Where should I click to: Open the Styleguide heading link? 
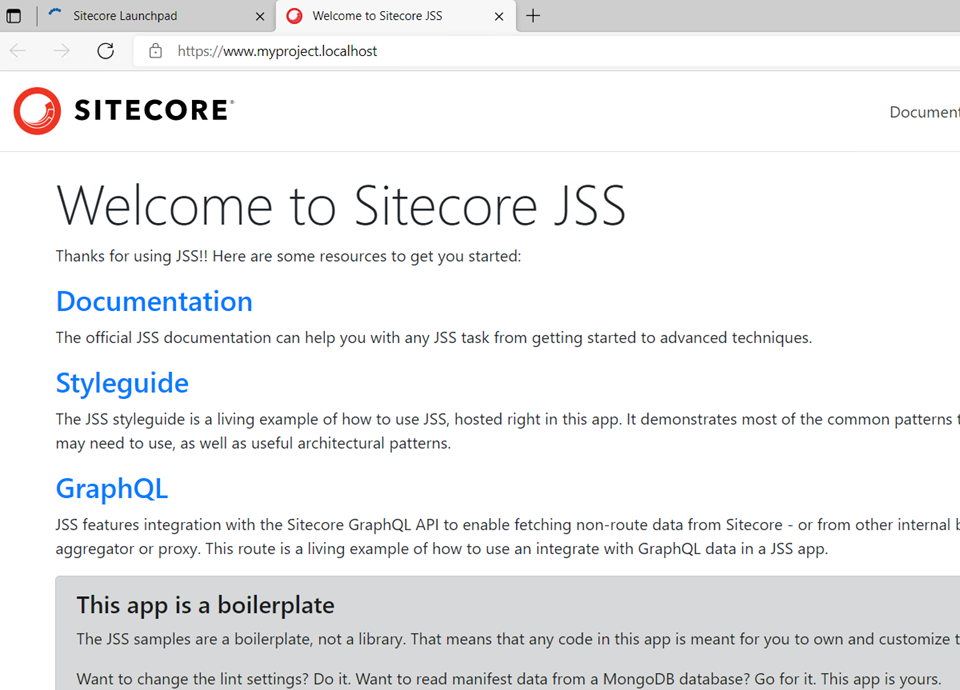pyautogui.click(x=122, y=383)
